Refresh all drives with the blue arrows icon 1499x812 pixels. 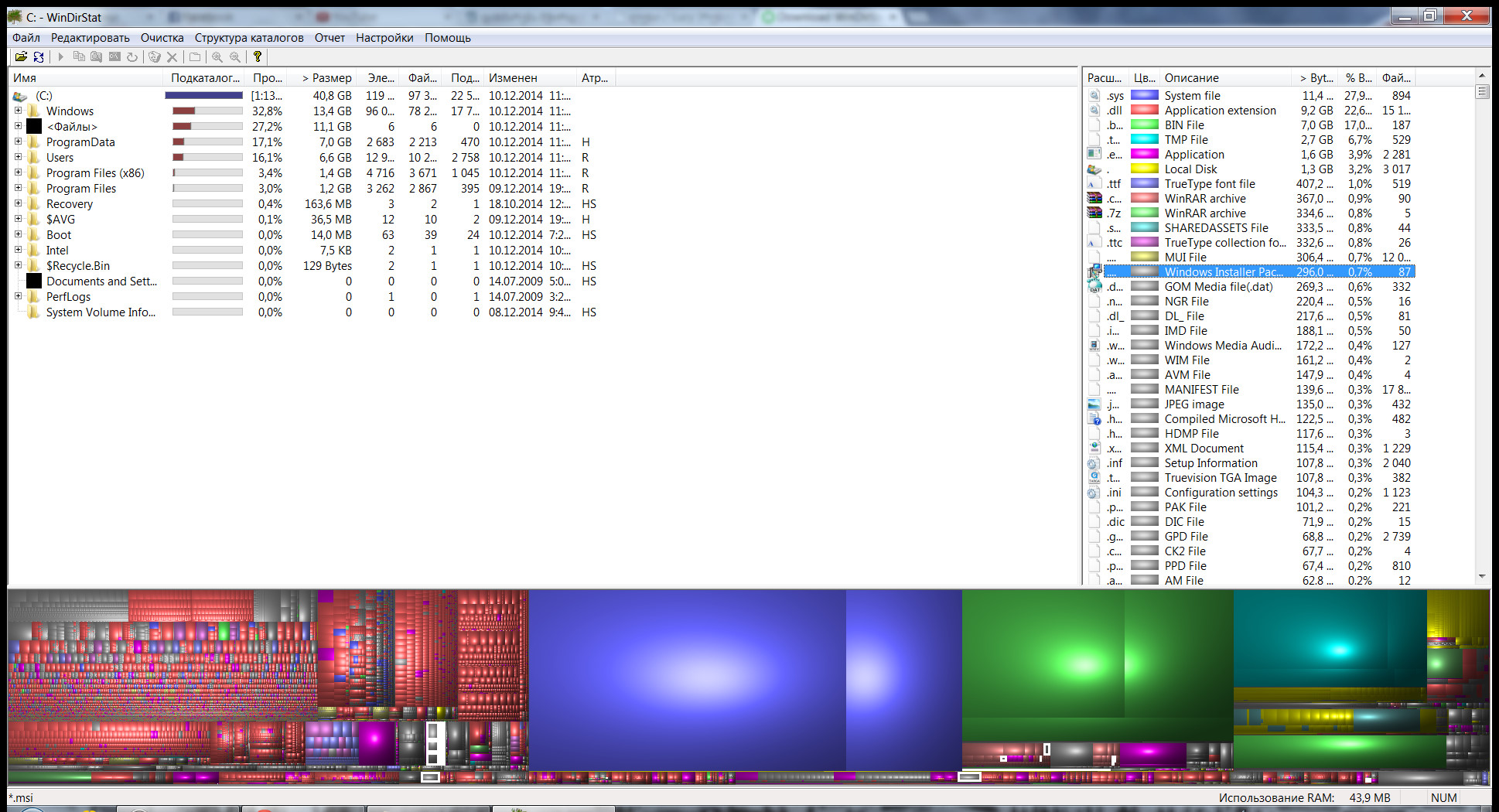[x=39, y=56]
